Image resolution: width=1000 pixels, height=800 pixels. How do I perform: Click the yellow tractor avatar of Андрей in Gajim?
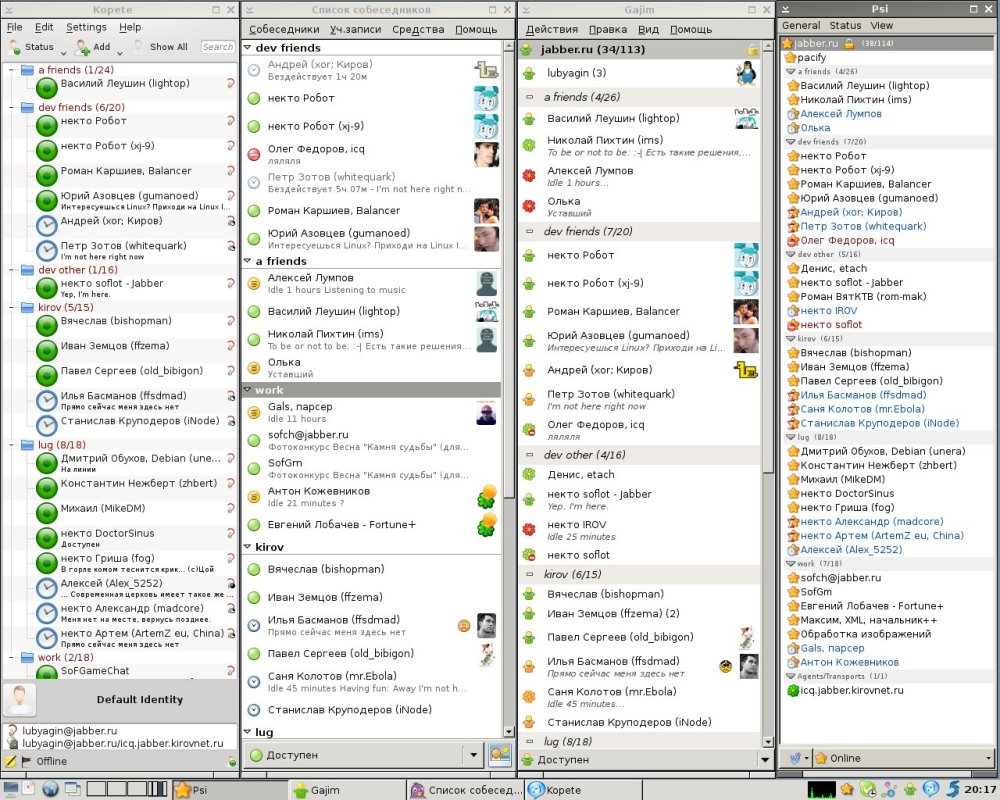746,369
